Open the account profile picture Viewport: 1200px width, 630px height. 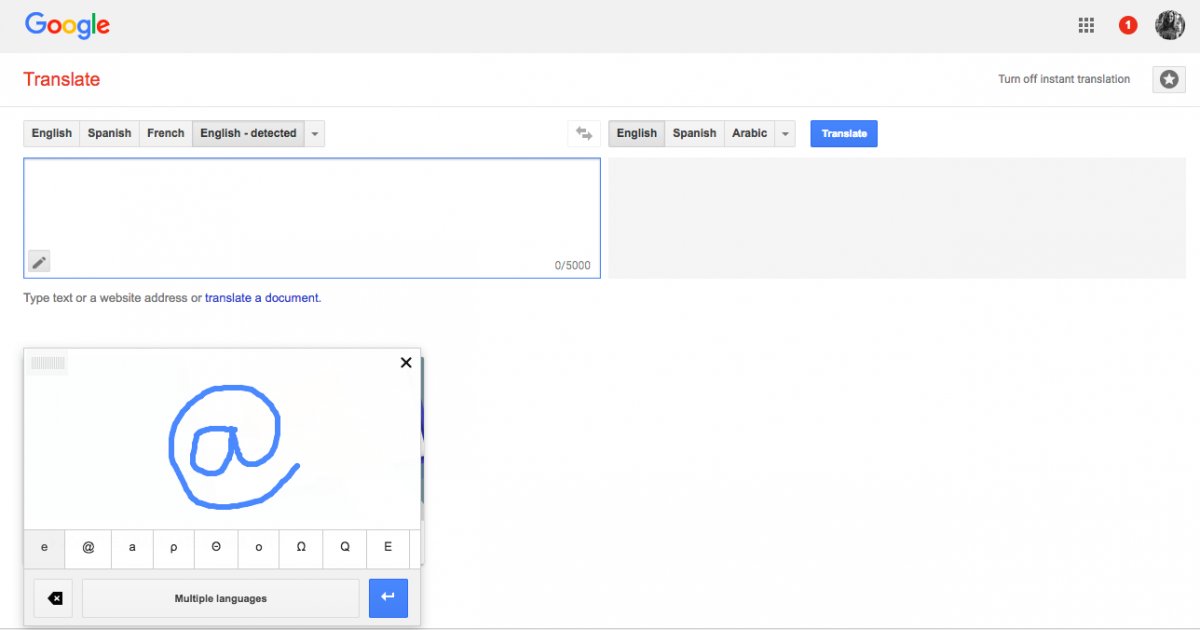click(1169, 26)
